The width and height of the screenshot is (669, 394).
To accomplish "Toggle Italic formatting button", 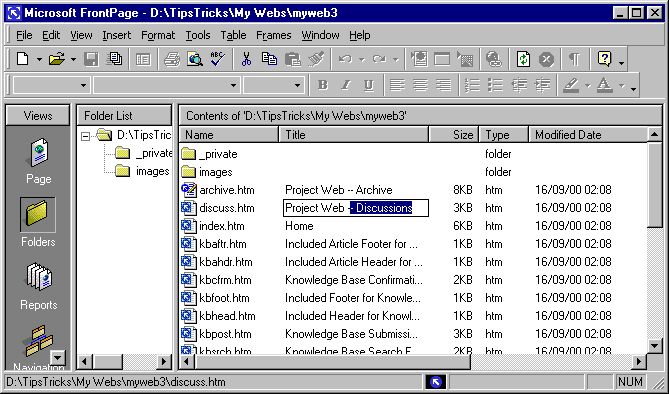I will pos(346,85).
